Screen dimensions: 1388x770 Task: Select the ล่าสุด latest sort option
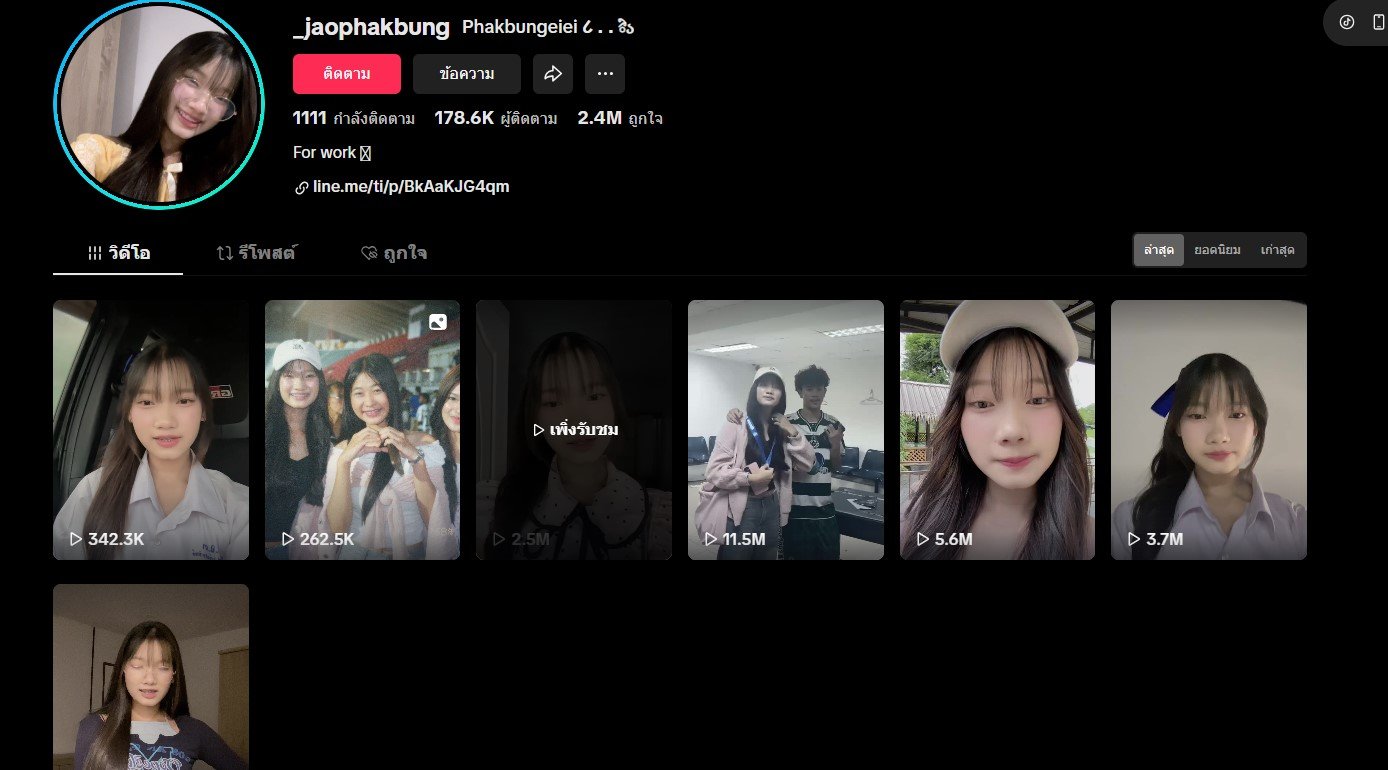(1158, 250)
